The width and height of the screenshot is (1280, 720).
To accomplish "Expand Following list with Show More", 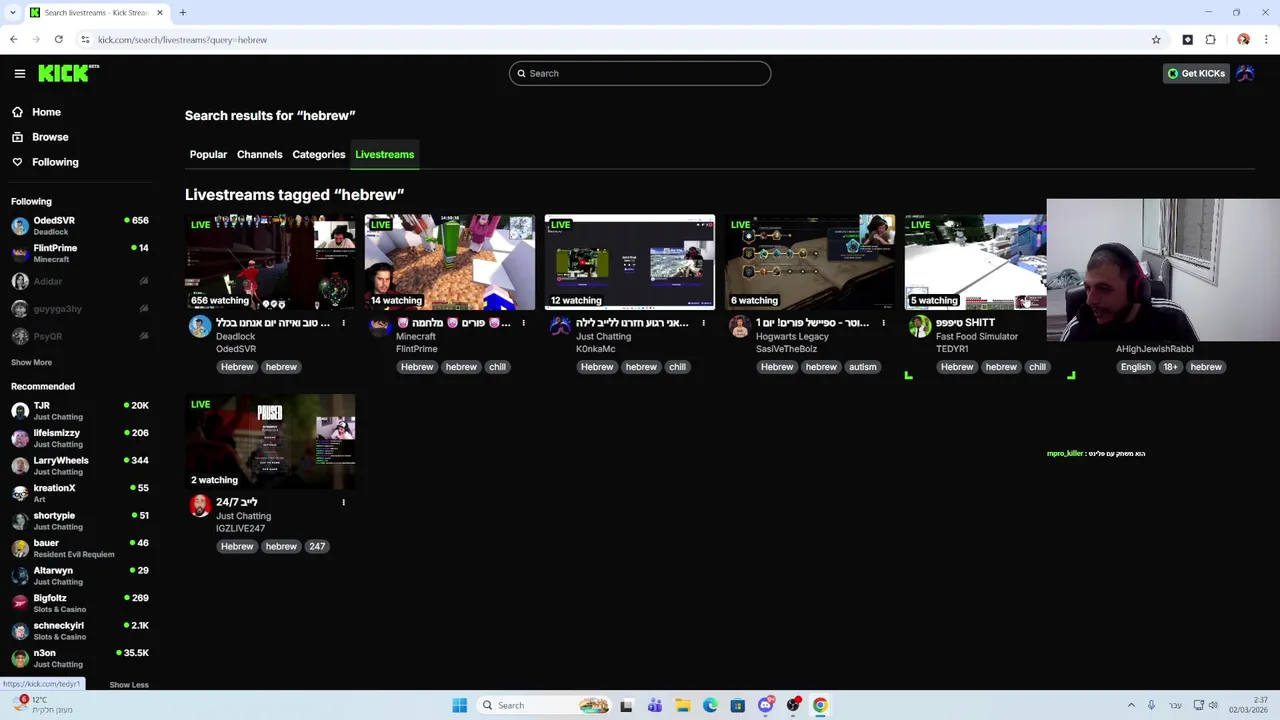I will coord(31,362).
